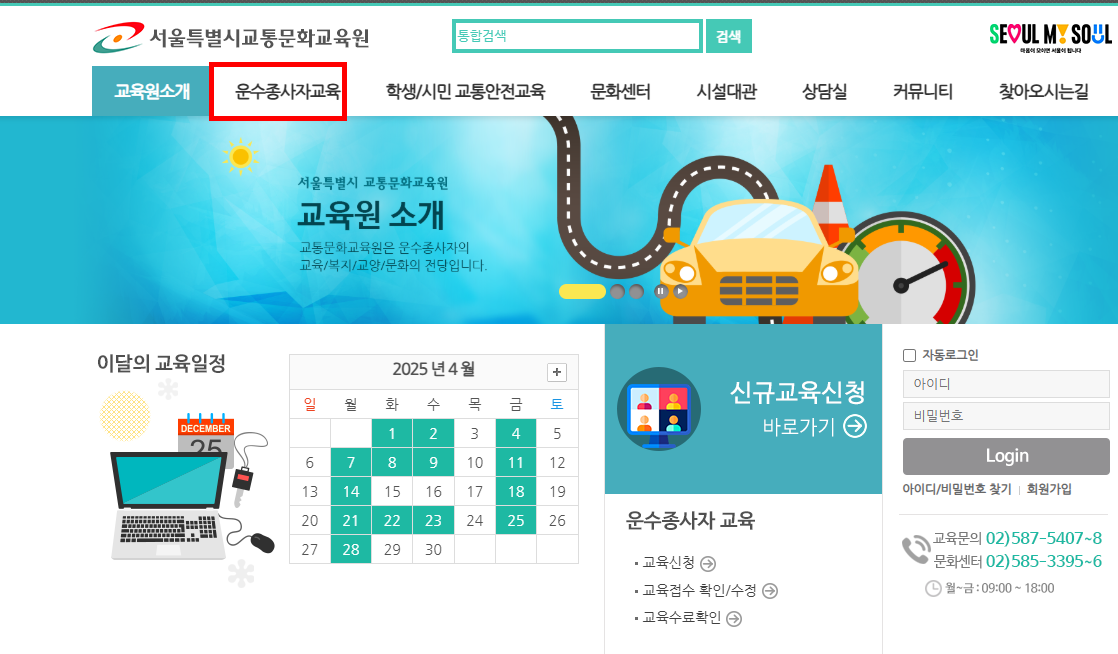
Task: Play the banner slideshow
Action: click(x=681, y=291)
